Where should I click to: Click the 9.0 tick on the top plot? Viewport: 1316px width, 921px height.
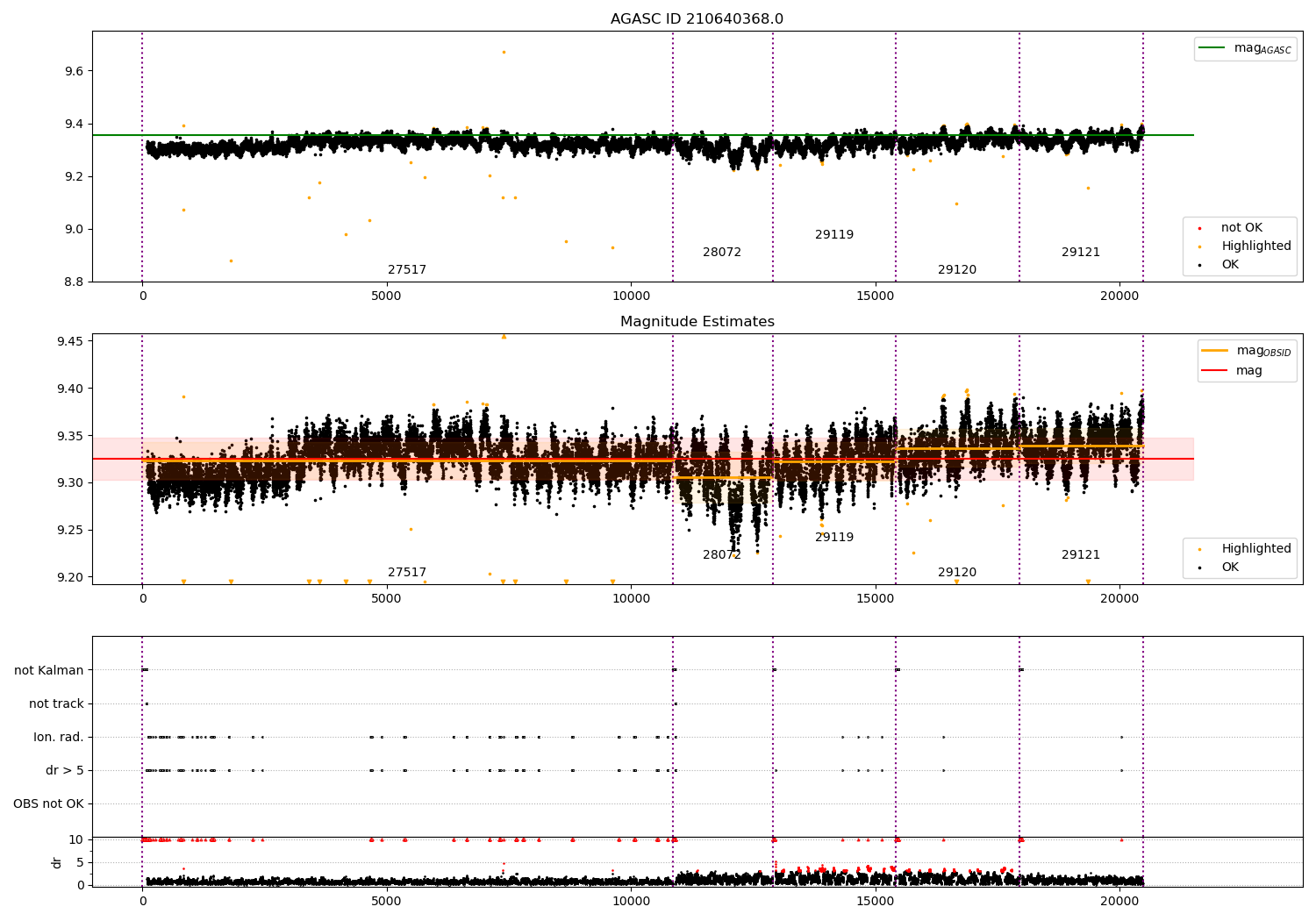point(74,230)
